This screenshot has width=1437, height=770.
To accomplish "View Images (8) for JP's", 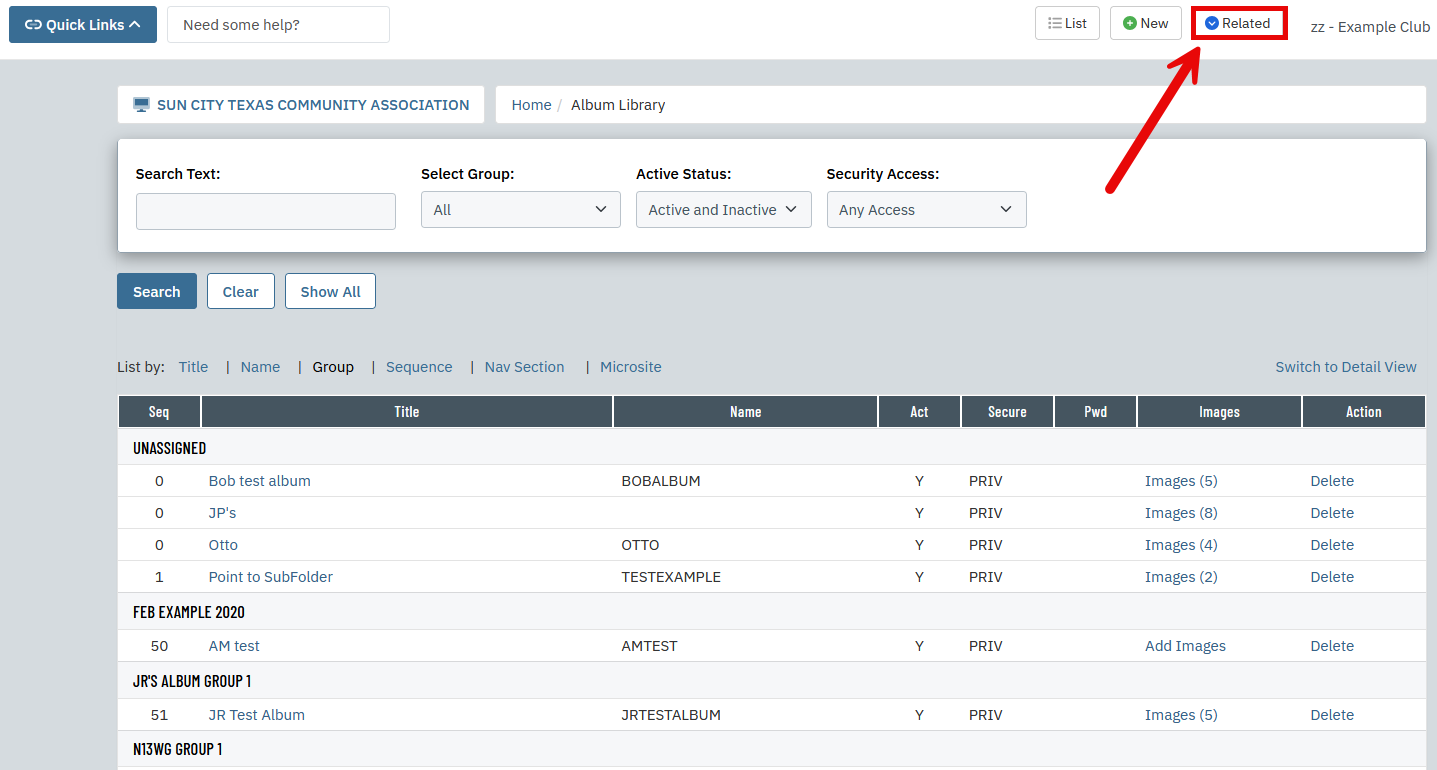I will pos(1181,513).
